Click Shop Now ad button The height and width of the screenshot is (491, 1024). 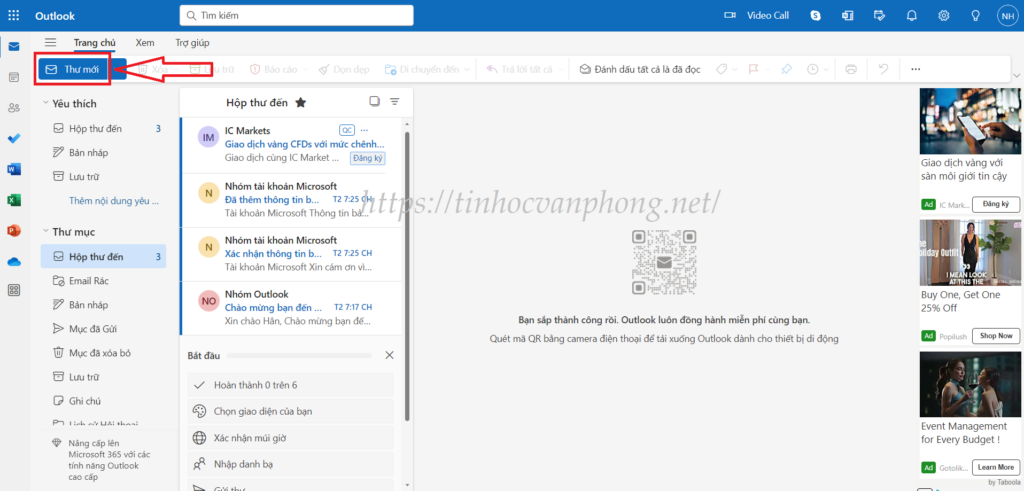click(996, 336)
